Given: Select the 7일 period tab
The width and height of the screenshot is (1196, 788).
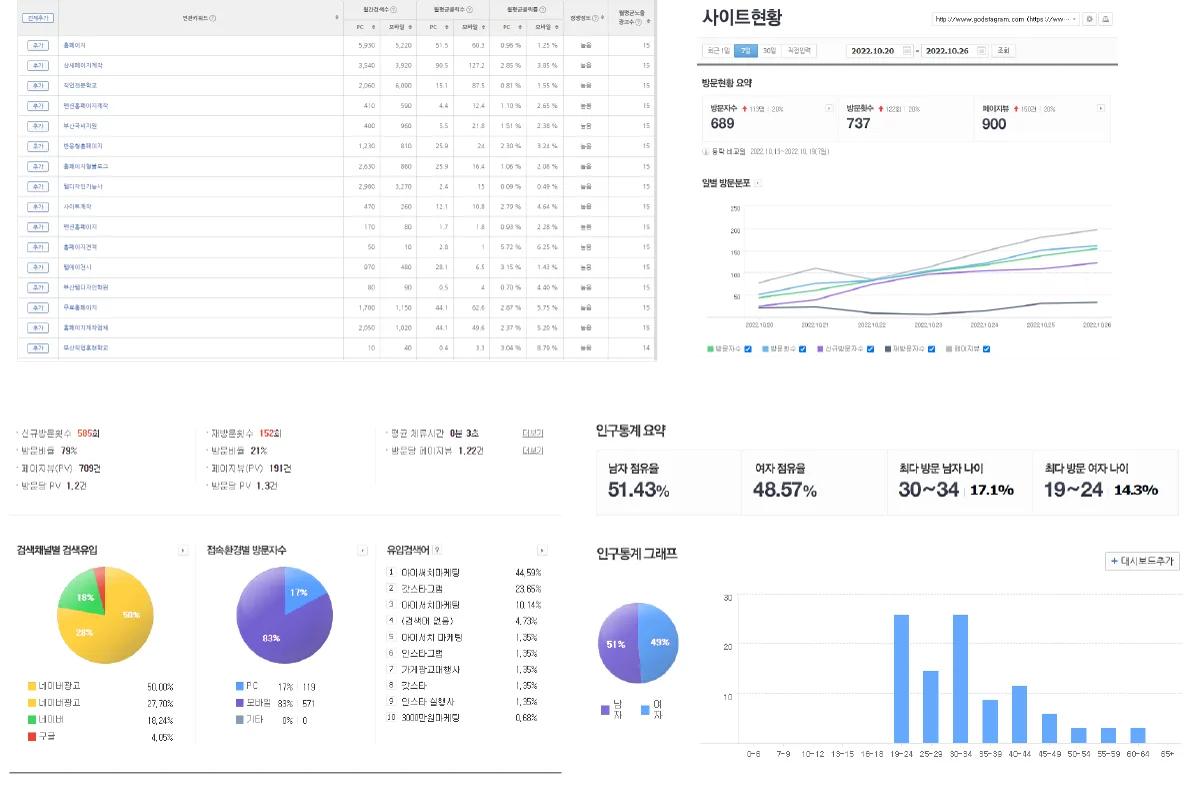Looking at the screenshot, I should coord(745,51).
